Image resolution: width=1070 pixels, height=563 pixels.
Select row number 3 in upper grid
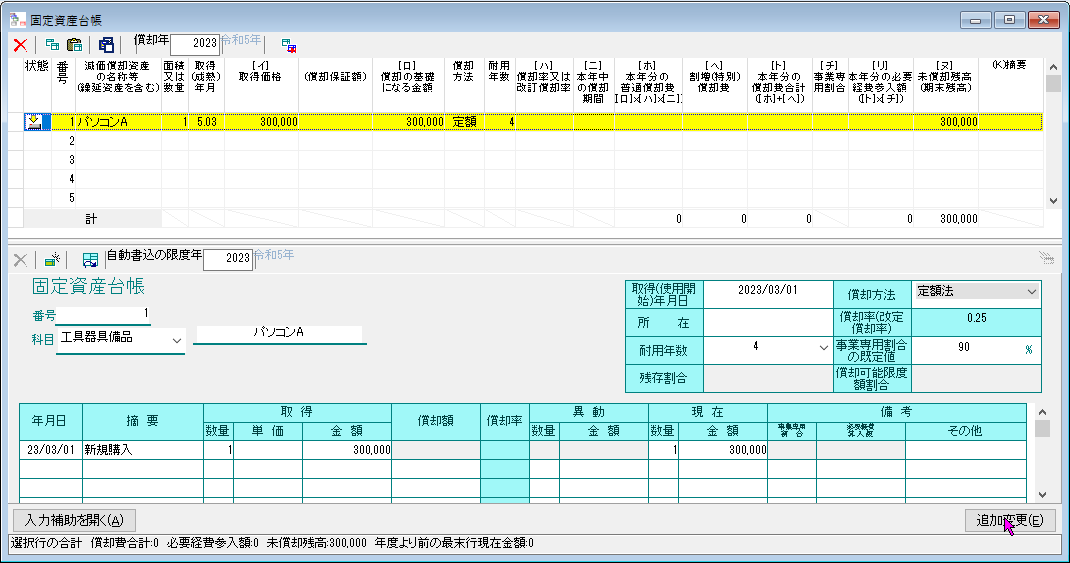tap(63, 160)
